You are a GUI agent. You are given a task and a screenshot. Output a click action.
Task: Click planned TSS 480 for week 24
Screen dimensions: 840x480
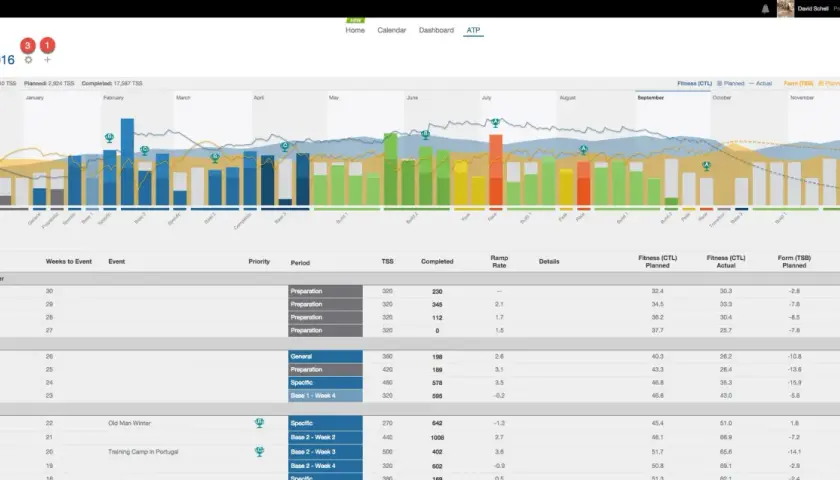click(387, 383)
